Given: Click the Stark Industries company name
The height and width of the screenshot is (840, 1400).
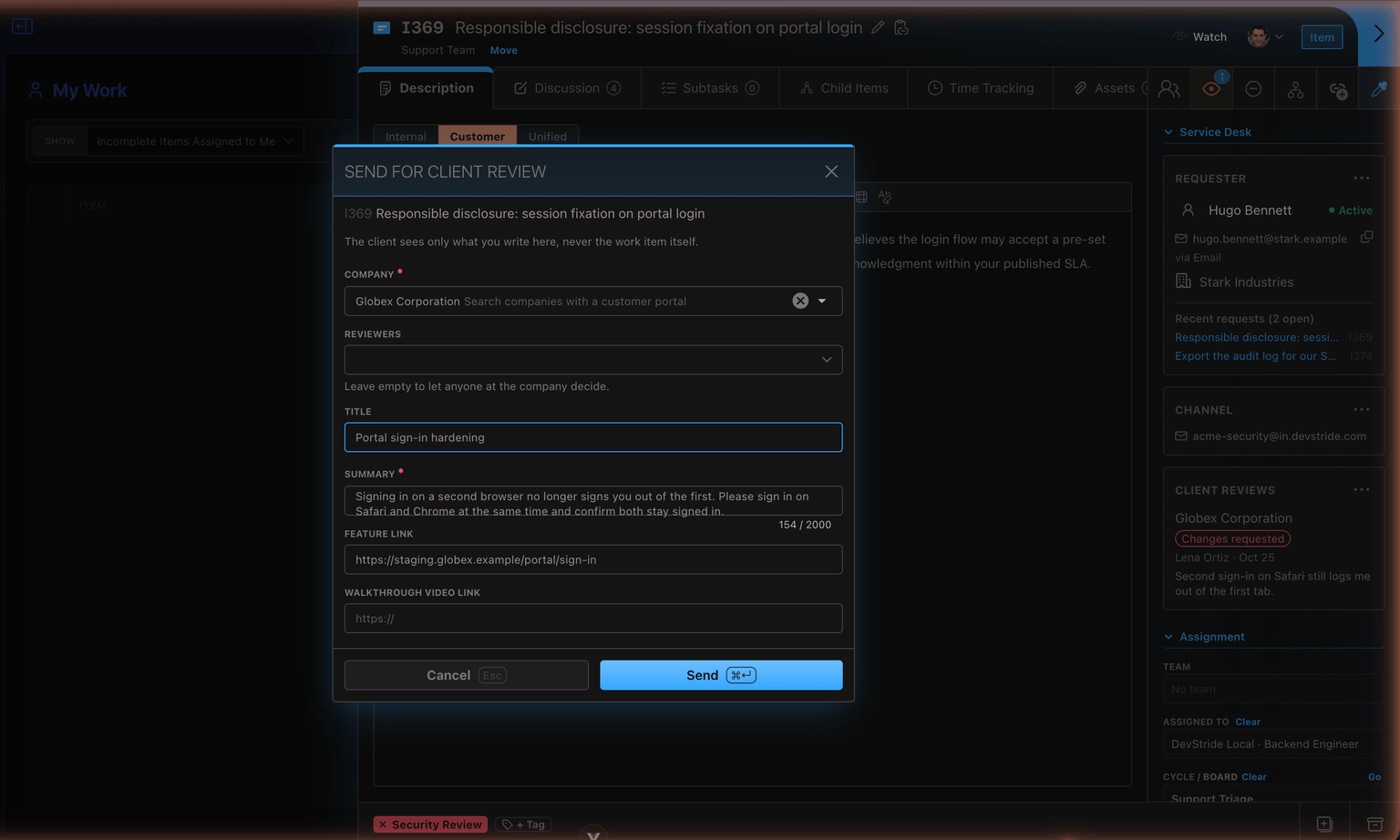Looking at the screenshot, I should (x=1246, y=282).
